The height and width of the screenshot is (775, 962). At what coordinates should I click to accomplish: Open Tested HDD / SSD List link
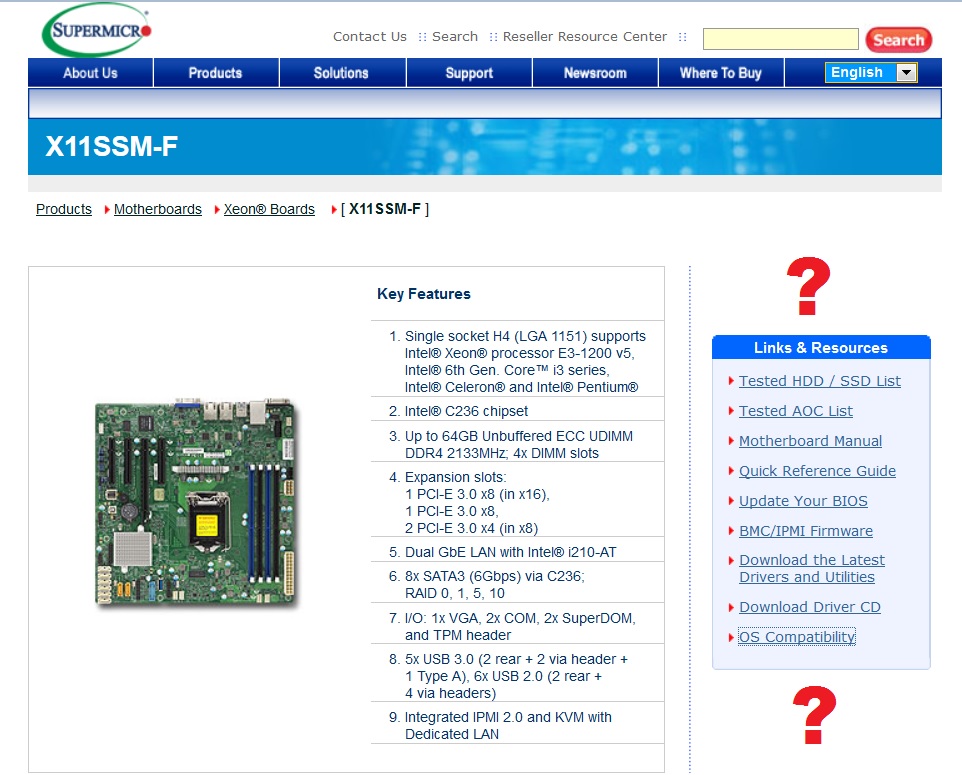(x=820, y=381)
